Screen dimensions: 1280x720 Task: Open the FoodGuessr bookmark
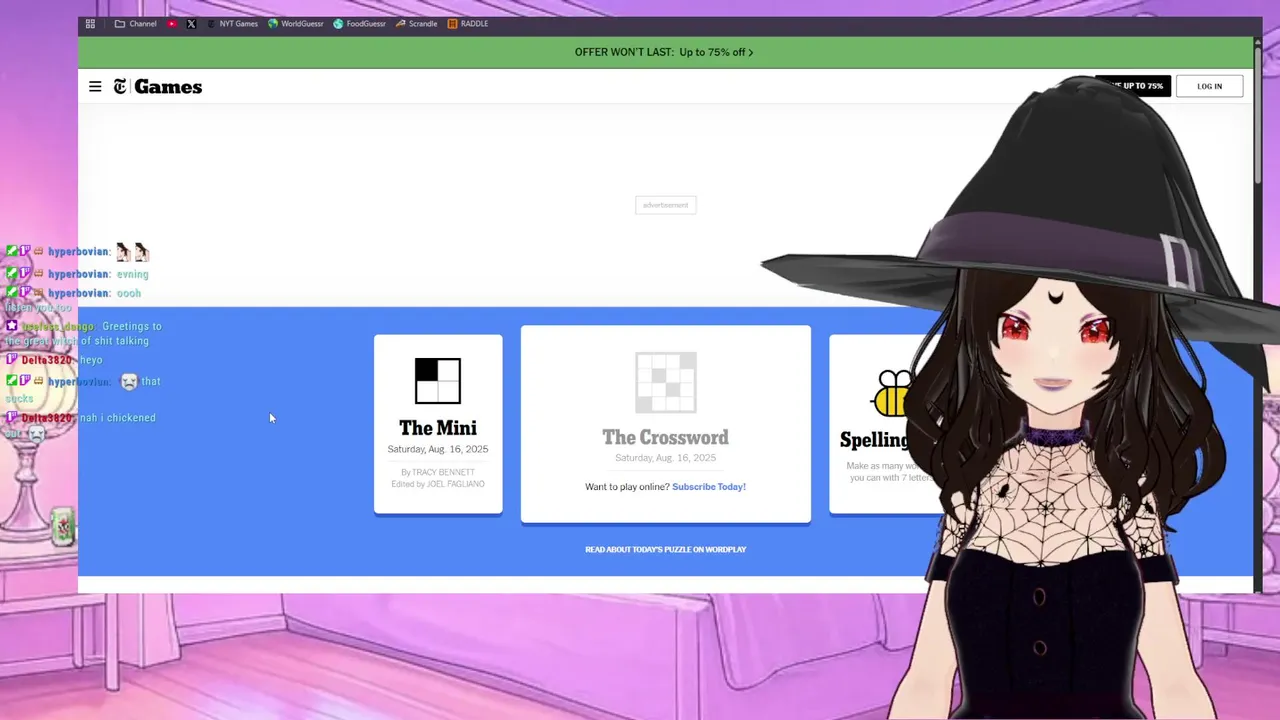(x=360, y=24)
